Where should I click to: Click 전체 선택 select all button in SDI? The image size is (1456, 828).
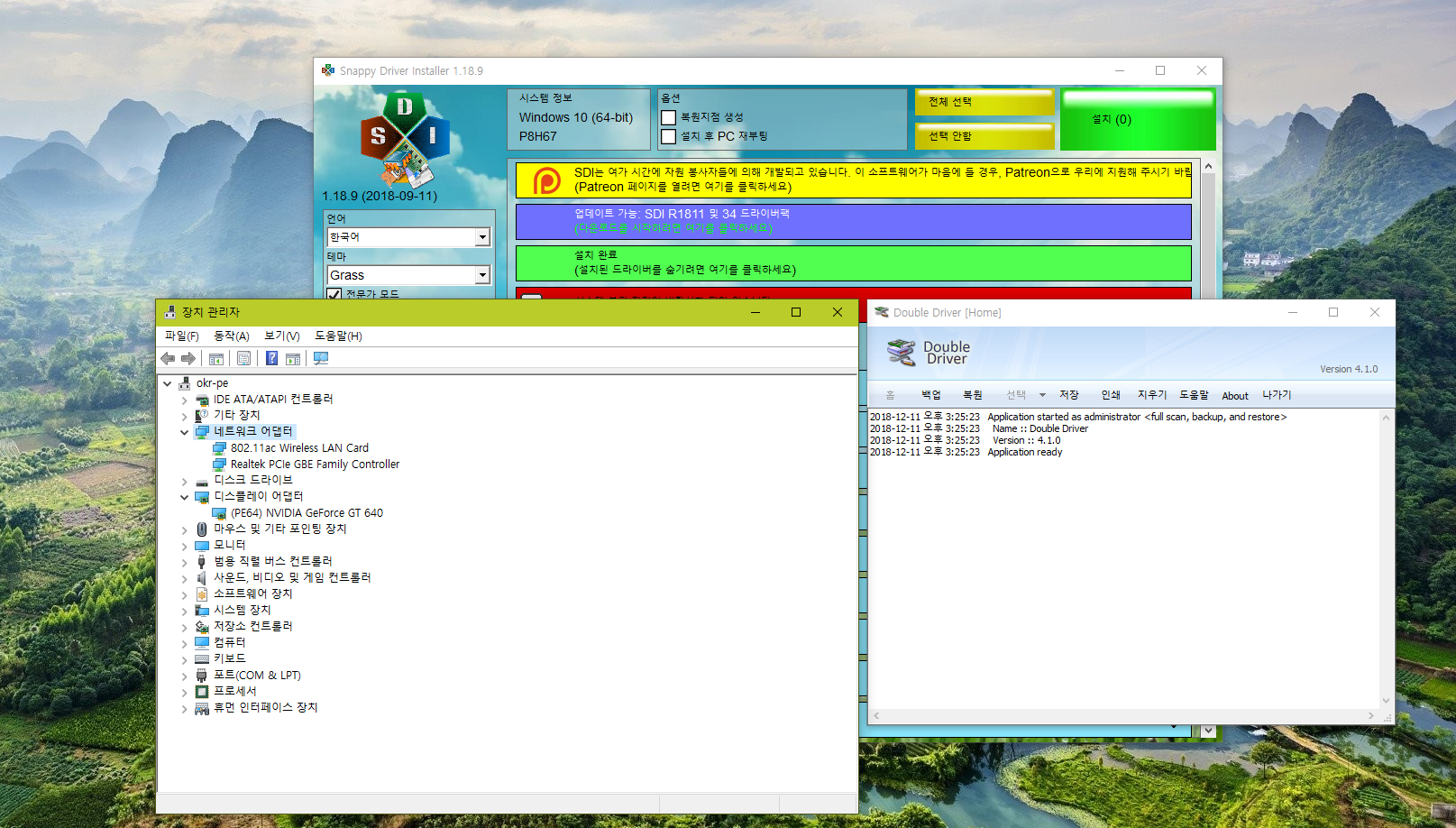click(x=984, y=102)
